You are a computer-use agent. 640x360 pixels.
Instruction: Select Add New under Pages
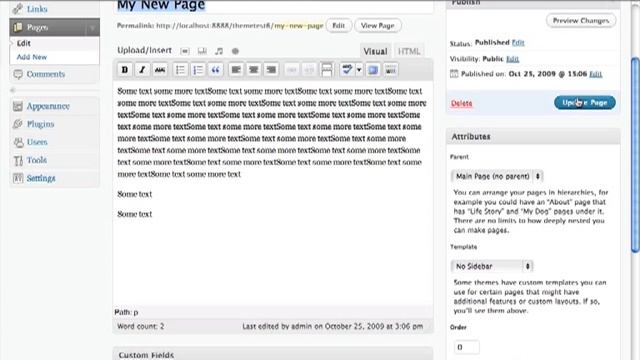pyautogui.click(x=32, y=57)
